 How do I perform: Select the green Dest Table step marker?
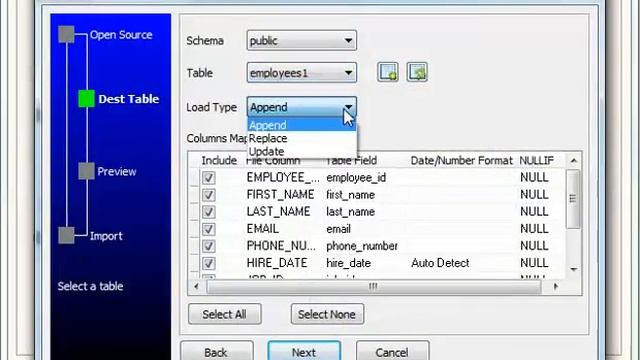(86, 99)
